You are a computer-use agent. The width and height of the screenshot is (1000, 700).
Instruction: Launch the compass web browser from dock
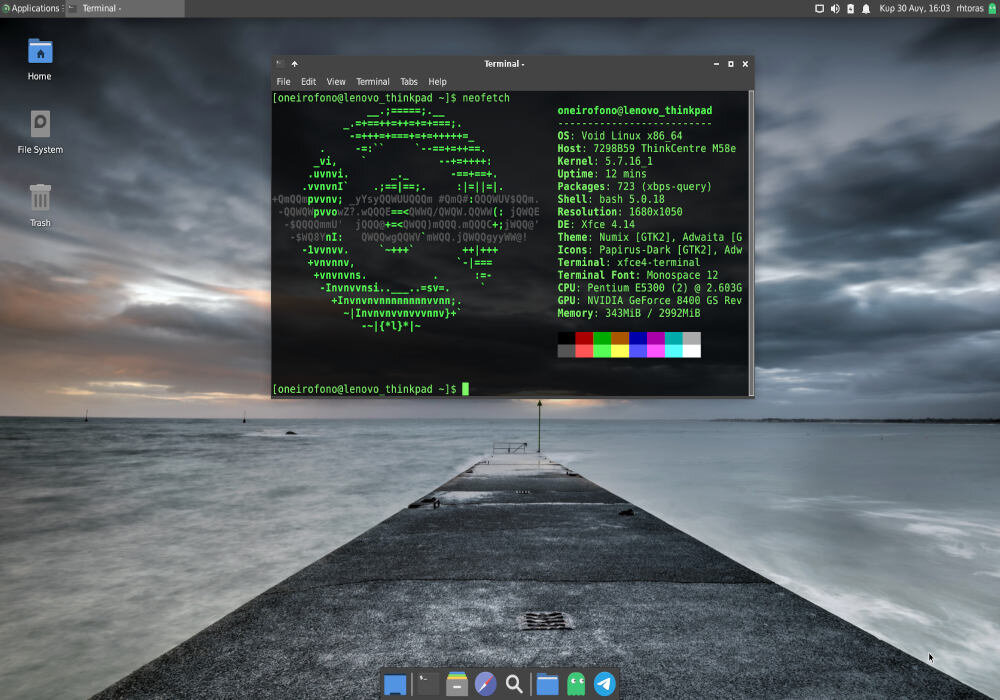click(485, 684)
